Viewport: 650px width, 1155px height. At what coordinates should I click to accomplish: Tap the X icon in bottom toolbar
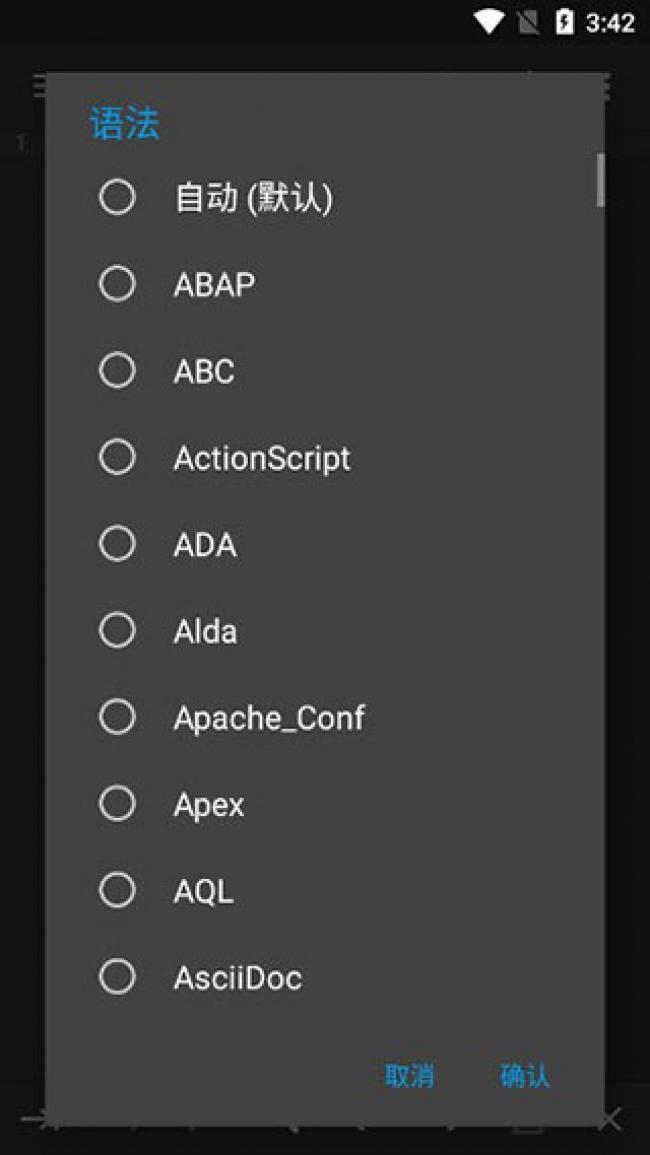(x=611, y=1119)
